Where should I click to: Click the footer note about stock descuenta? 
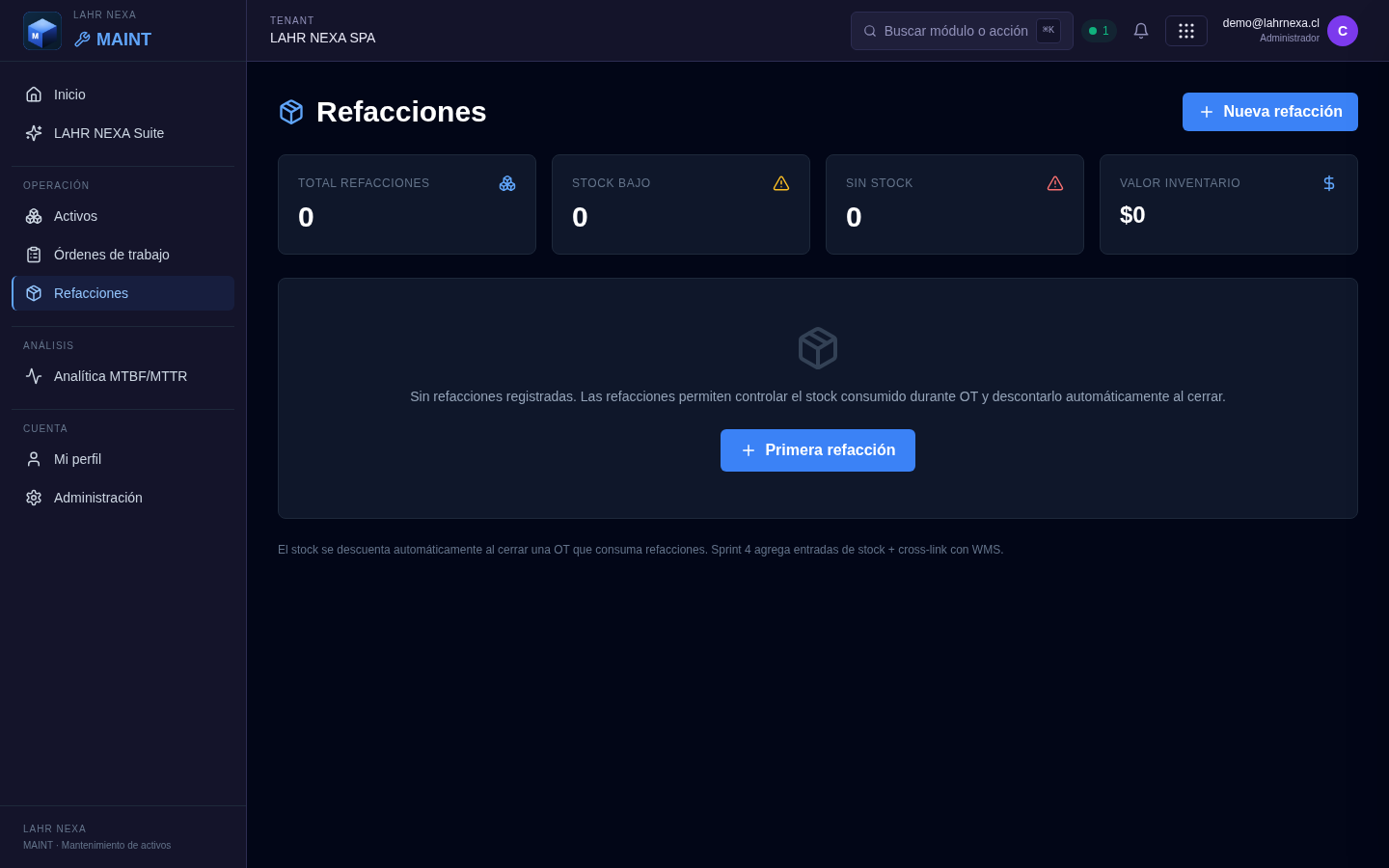pos(640,550)
